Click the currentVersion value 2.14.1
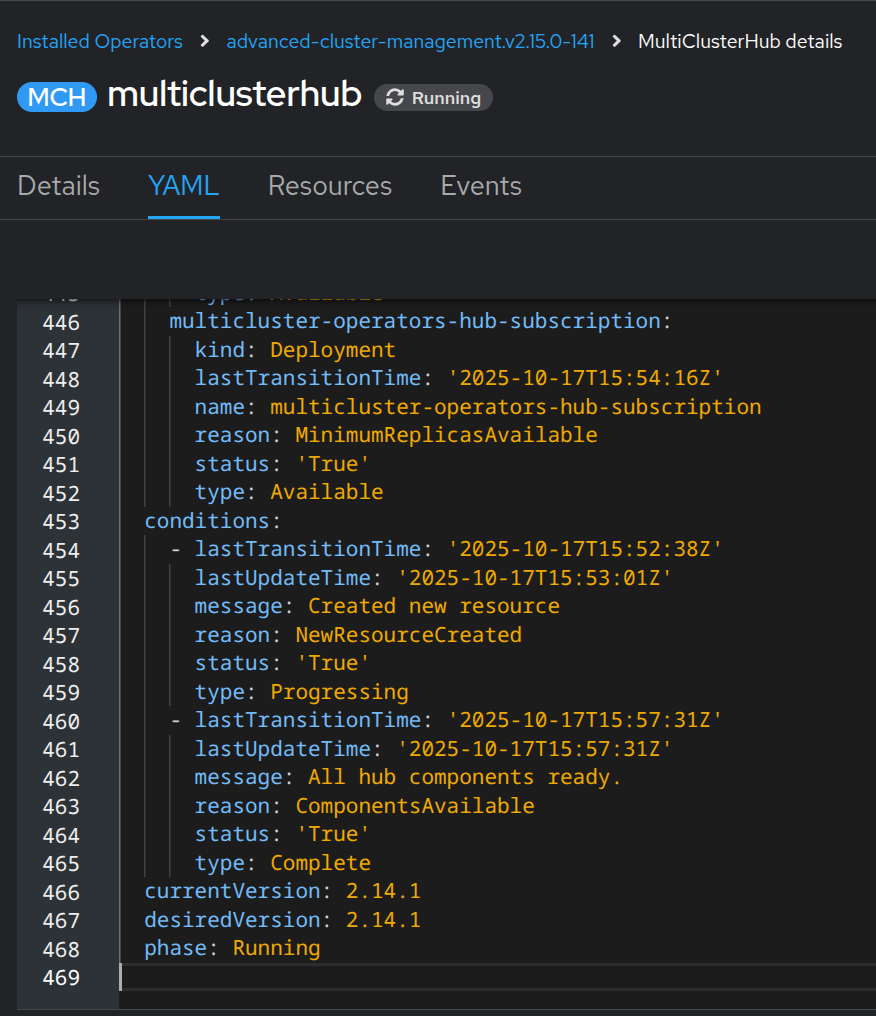876x1016 pixels. (x=383, y=891)
